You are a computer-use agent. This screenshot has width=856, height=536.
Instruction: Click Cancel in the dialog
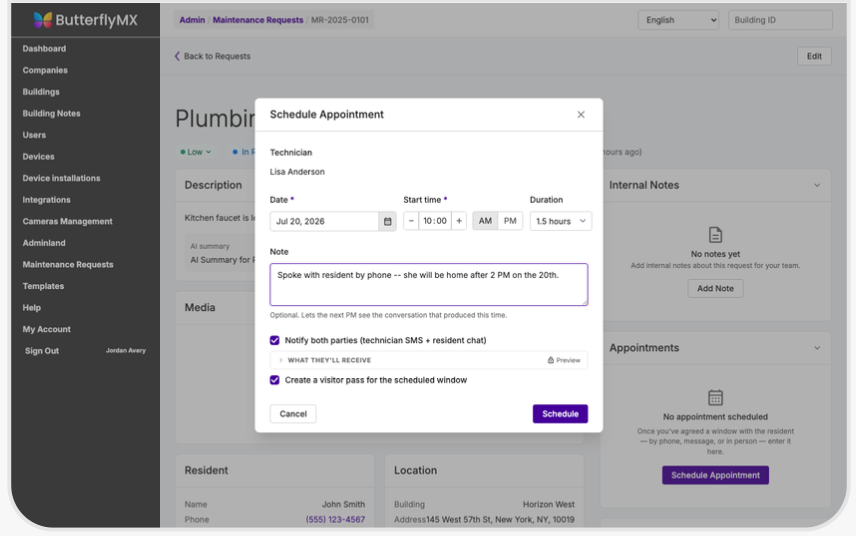tap(293, 414)
